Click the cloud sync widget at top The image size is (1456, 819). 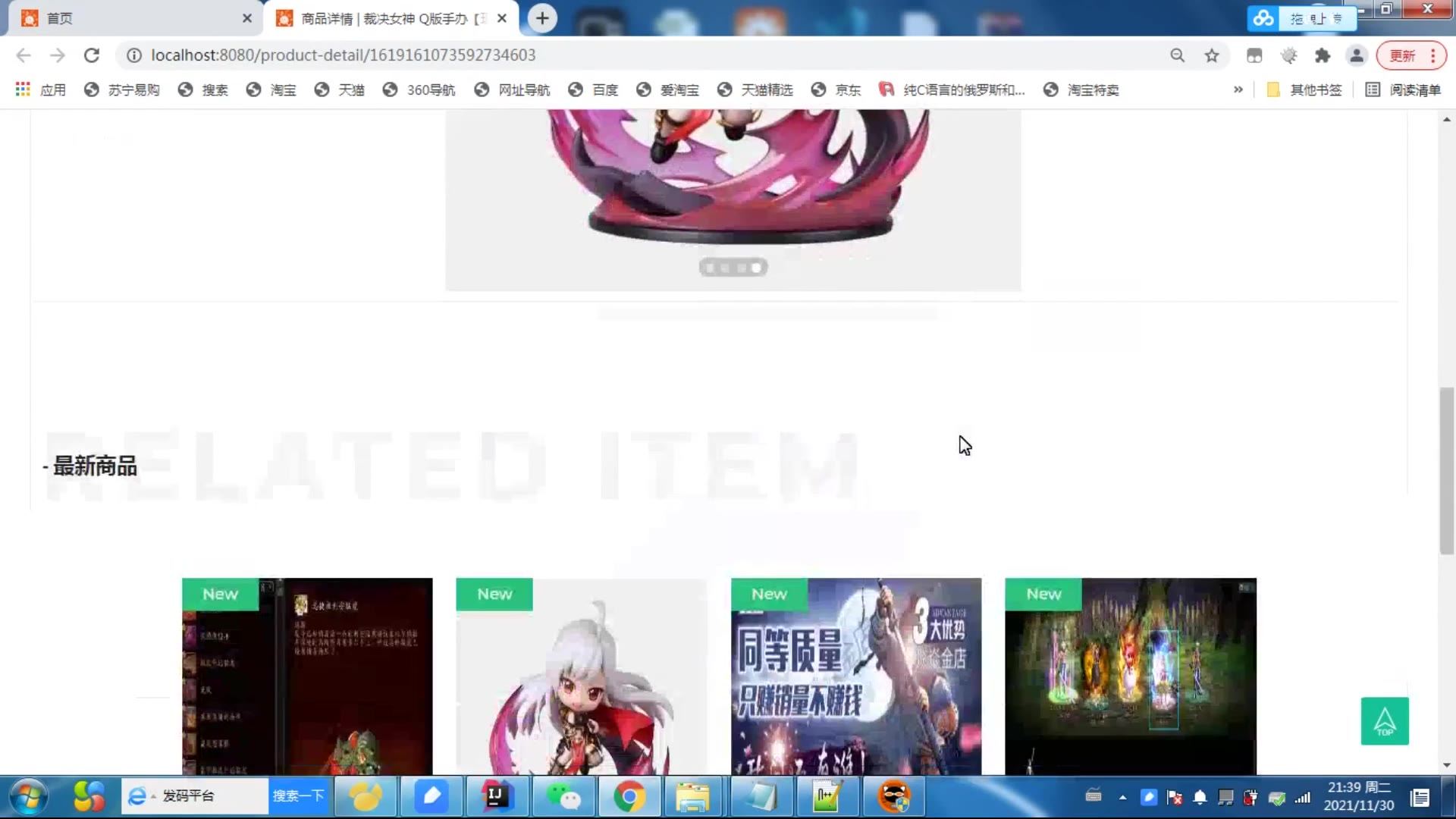coord(1301,18)
